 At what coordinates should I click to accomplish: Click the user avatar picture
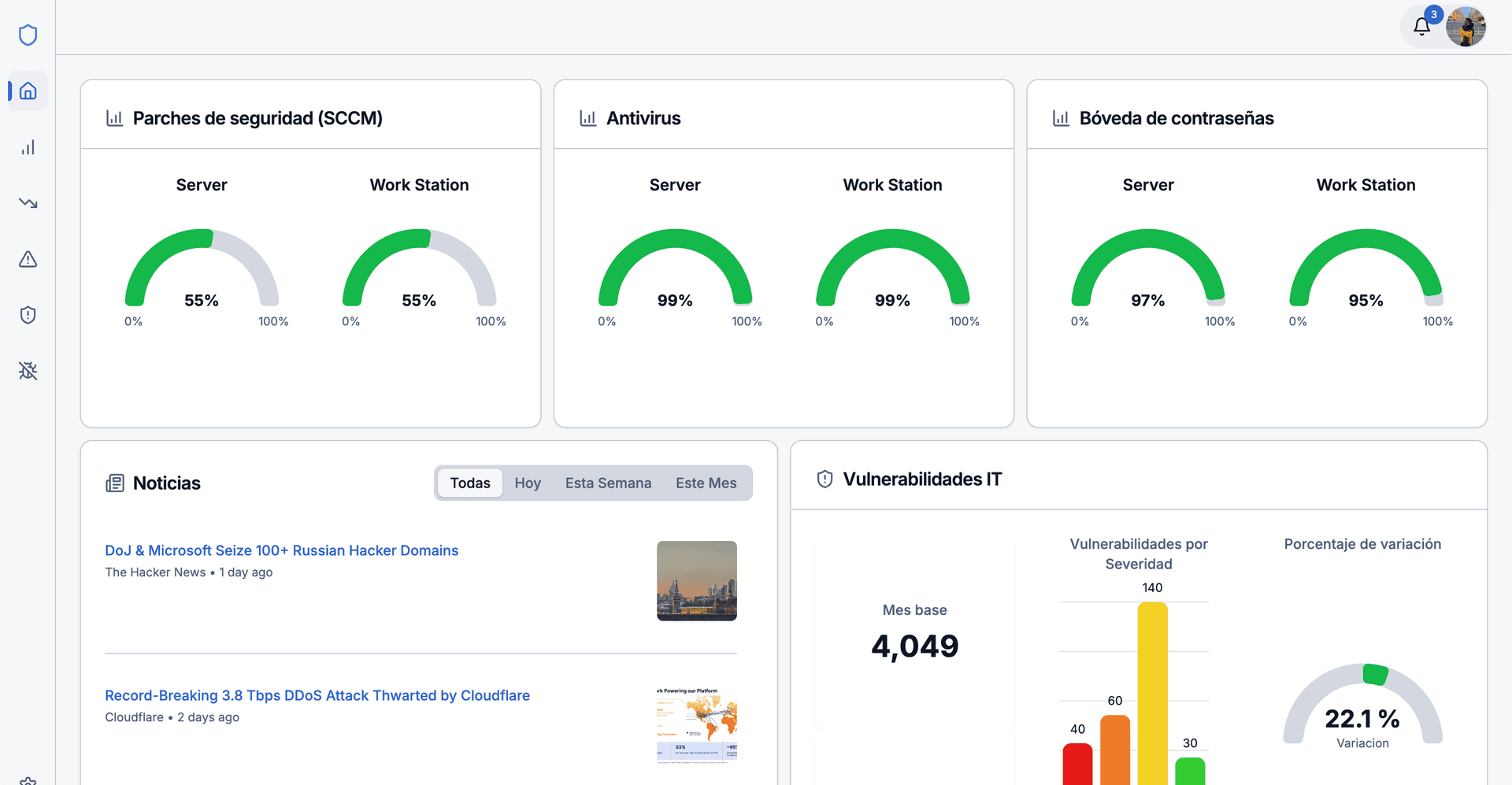1466,27
